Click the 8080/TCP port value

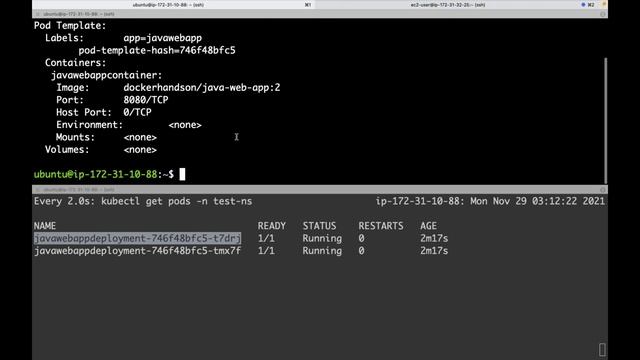pyautogui.click(x=146, y=100)
